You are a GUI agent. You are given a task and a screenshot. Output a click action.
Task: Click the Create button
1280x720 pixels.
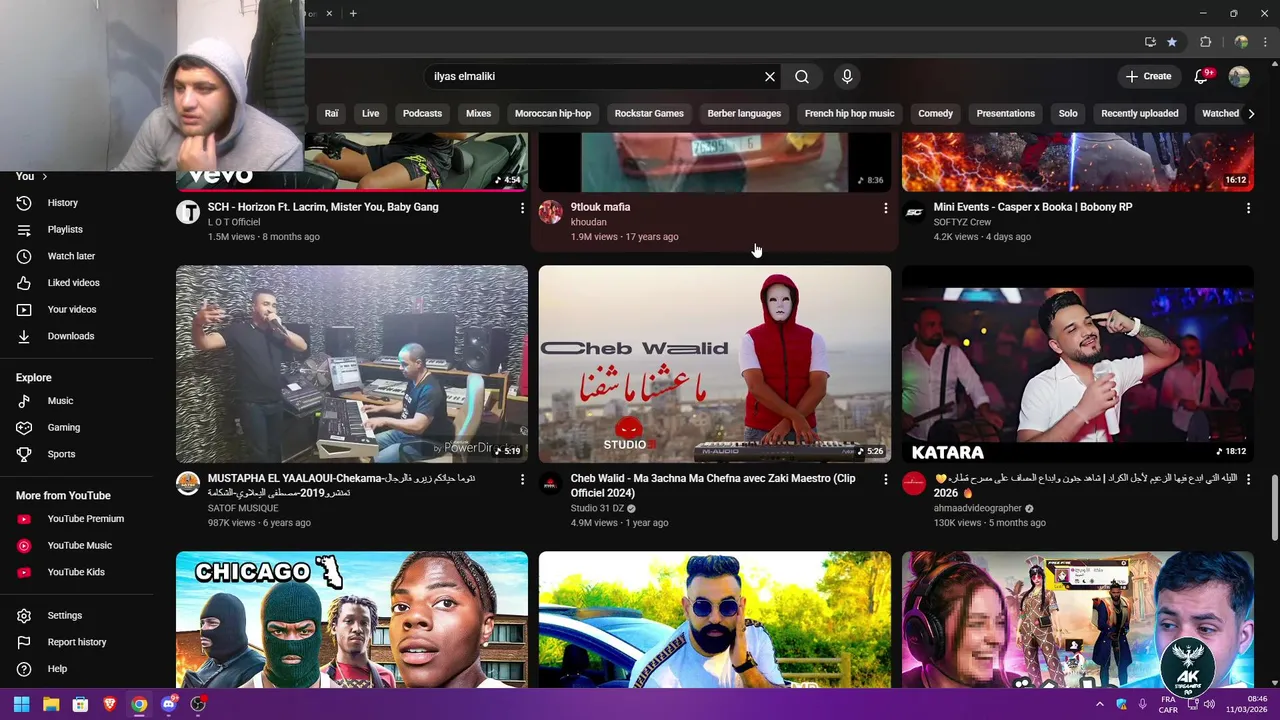(1148, 76)
